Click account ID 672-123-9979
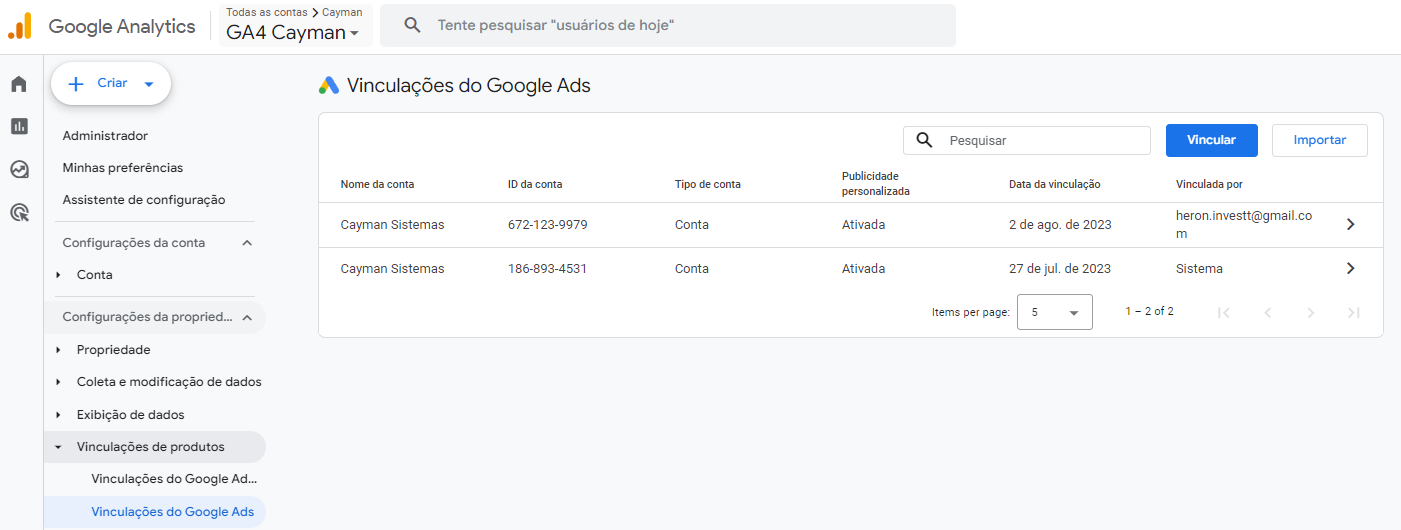 tap(548, 225)
